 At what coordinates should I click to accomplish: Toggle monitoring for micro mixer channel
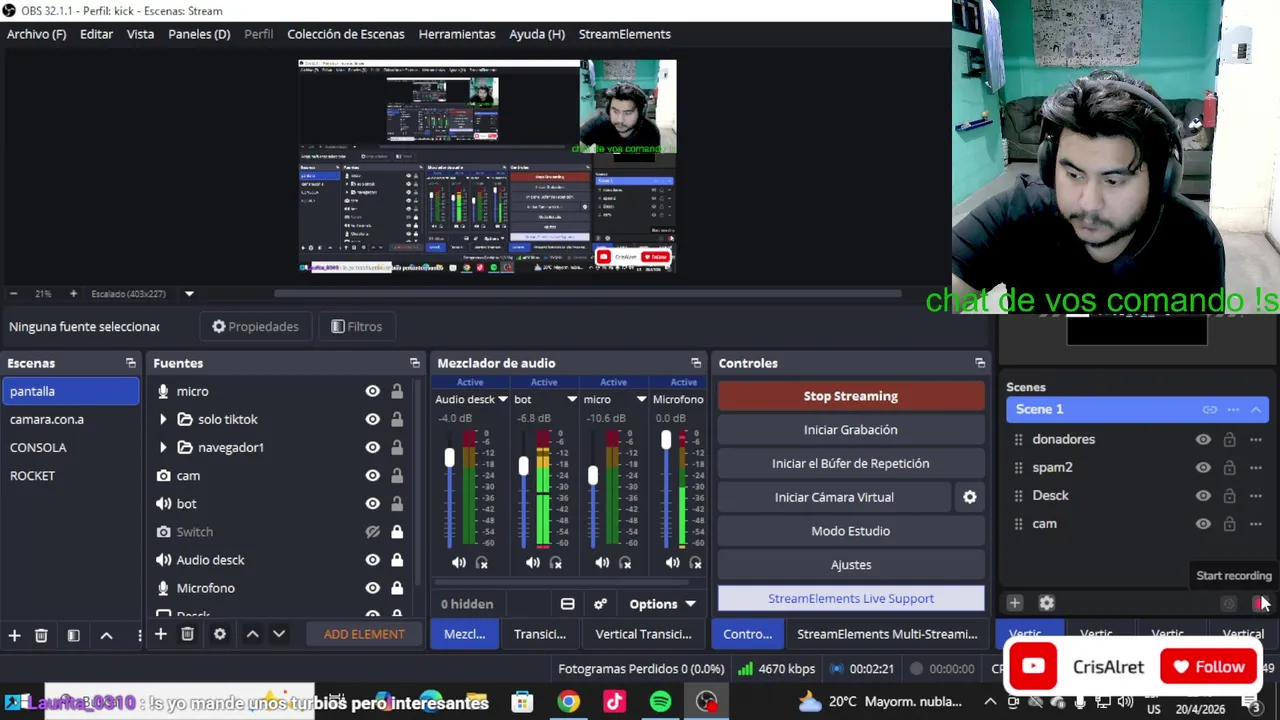click(625, 563)
